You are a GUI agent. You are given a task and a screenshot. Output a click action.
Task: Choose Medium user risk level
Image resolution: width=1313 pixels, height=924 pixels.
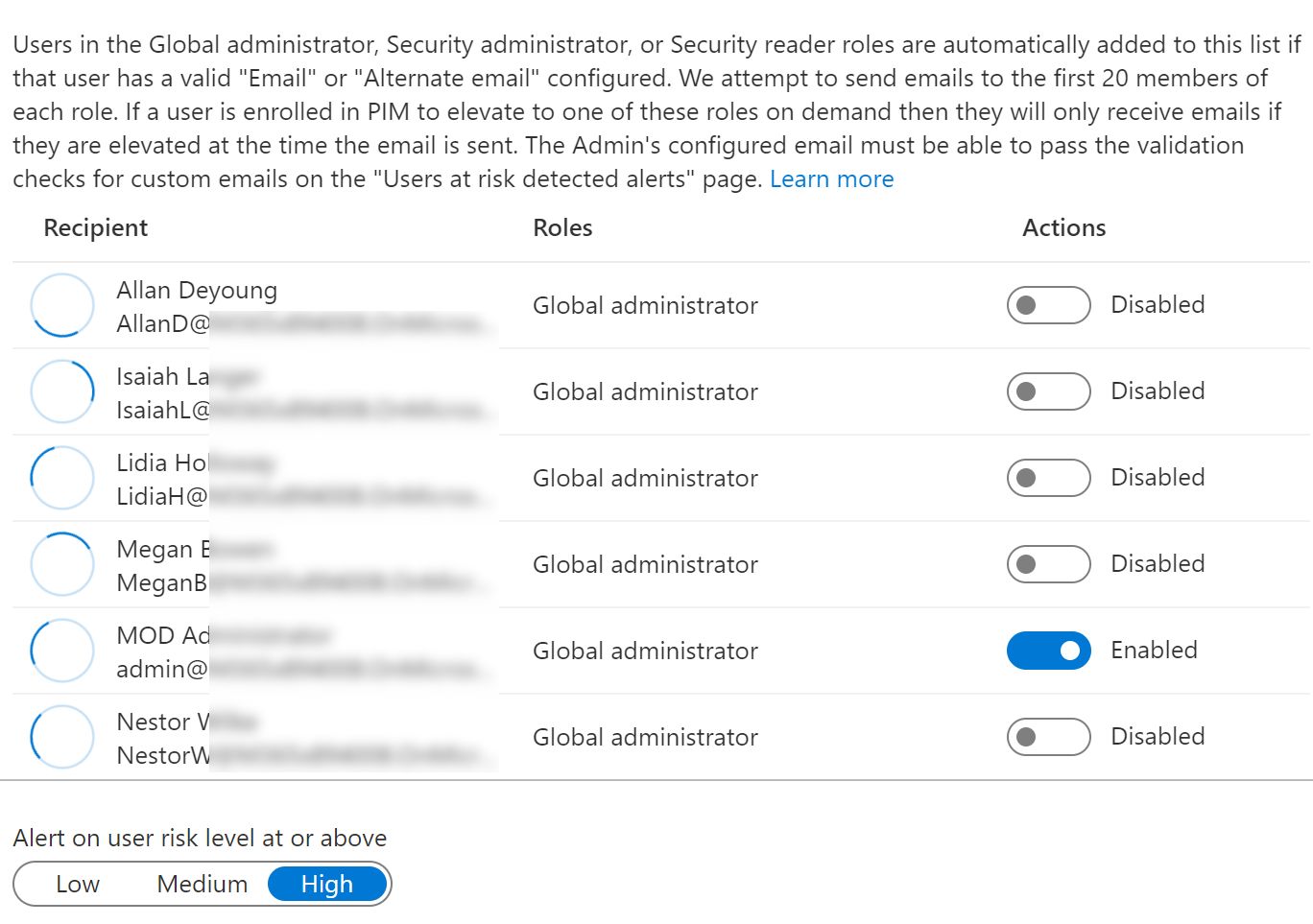tap(202, 884)
